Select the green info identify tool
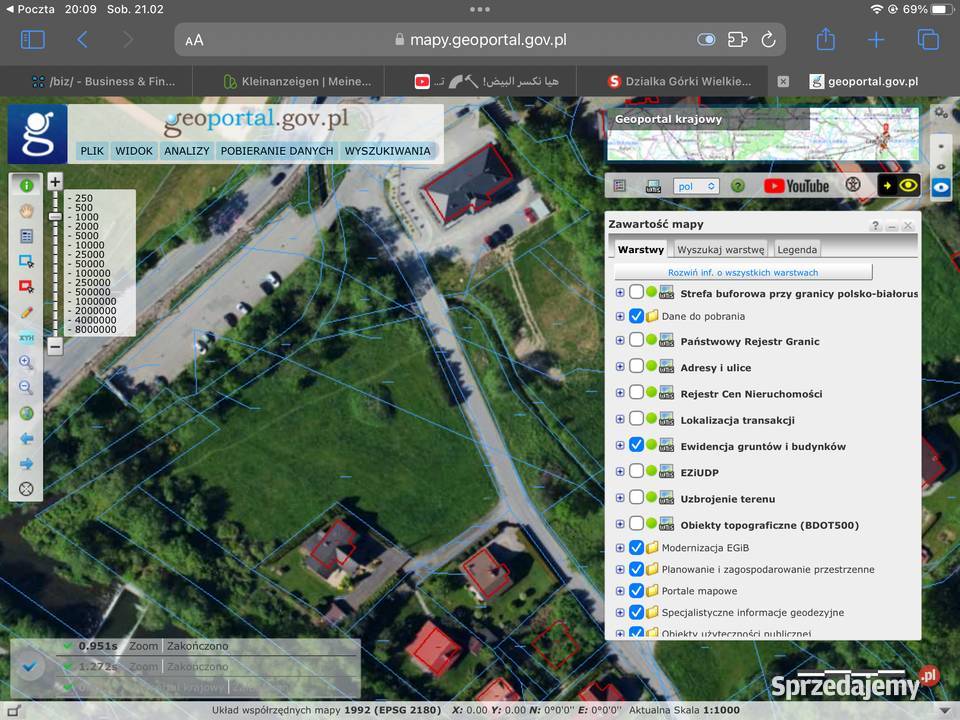 pos(26,185)
